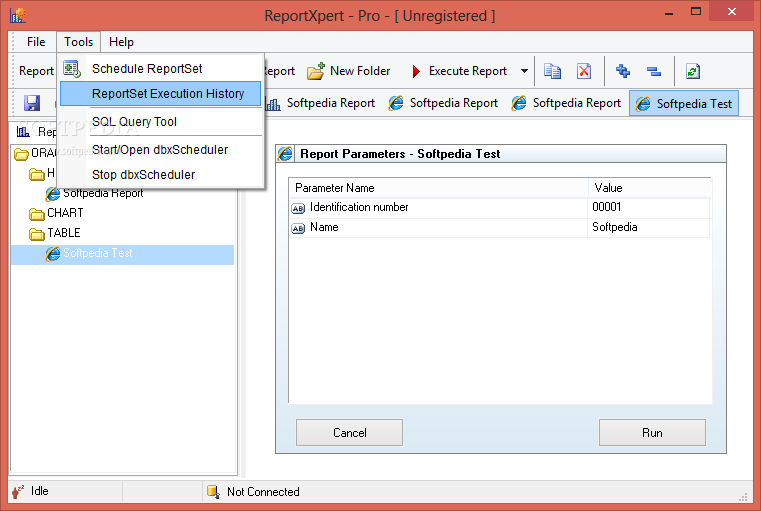The image size is (761, 511).
Task: Click the Report Parameters panel header icon
Action: 285,154
